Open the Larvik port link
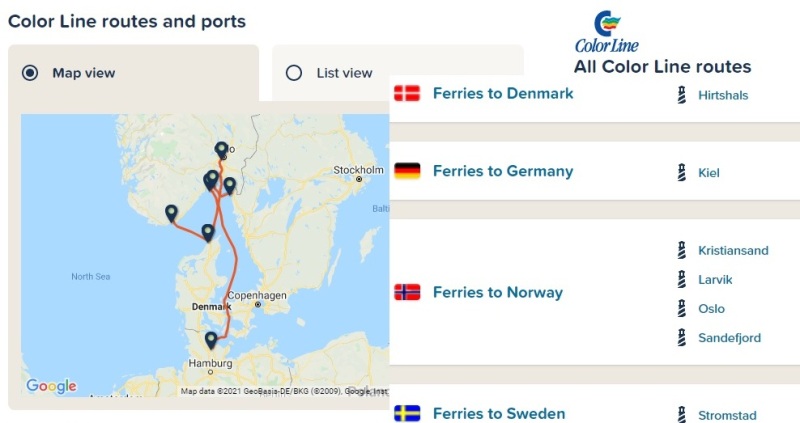The image size is (800, 423). pyautogui.click(x=715, y=280)
